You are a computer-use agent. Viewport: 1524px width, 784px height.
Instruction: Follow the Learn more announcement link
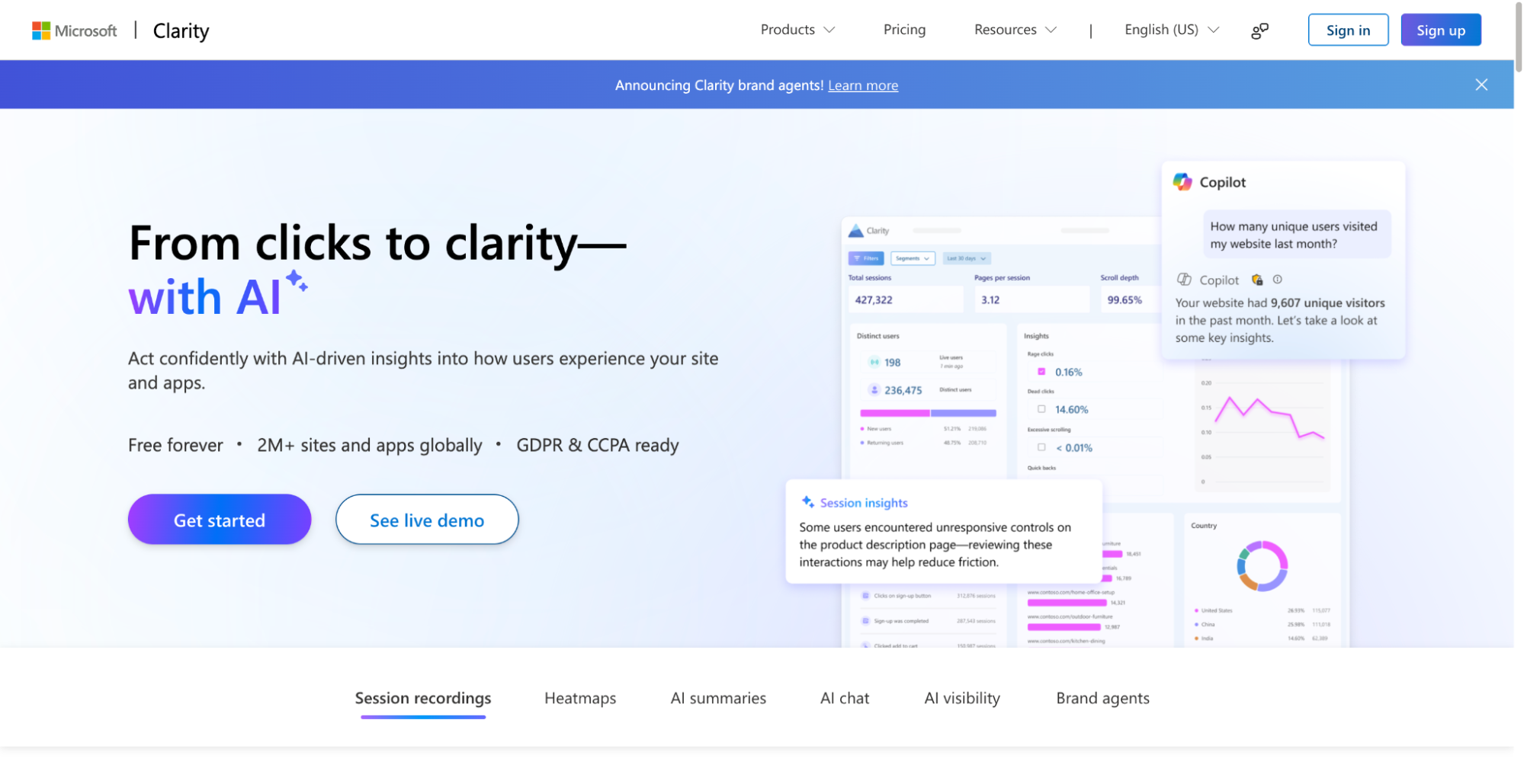pos(863,85)
